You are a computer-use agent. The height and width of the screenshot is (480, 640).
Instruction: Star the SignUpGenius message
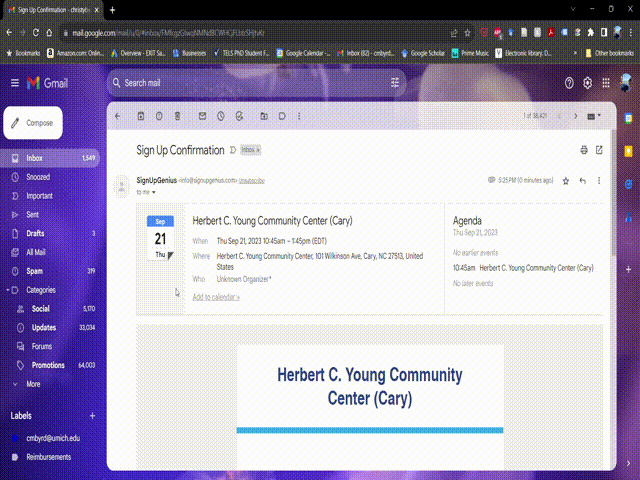pyautogui.click(x=566, y=181)
